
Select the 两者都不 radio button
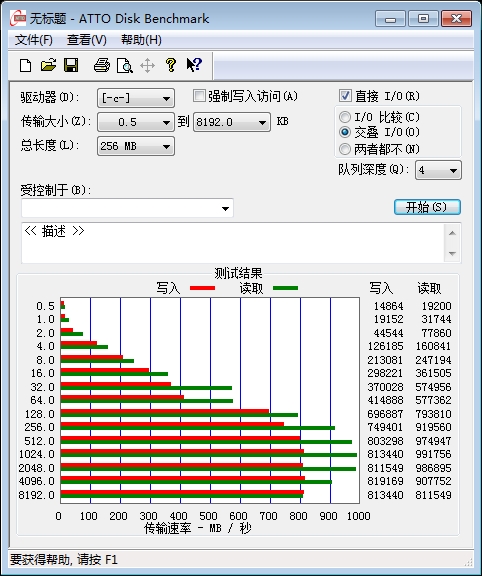345,149
